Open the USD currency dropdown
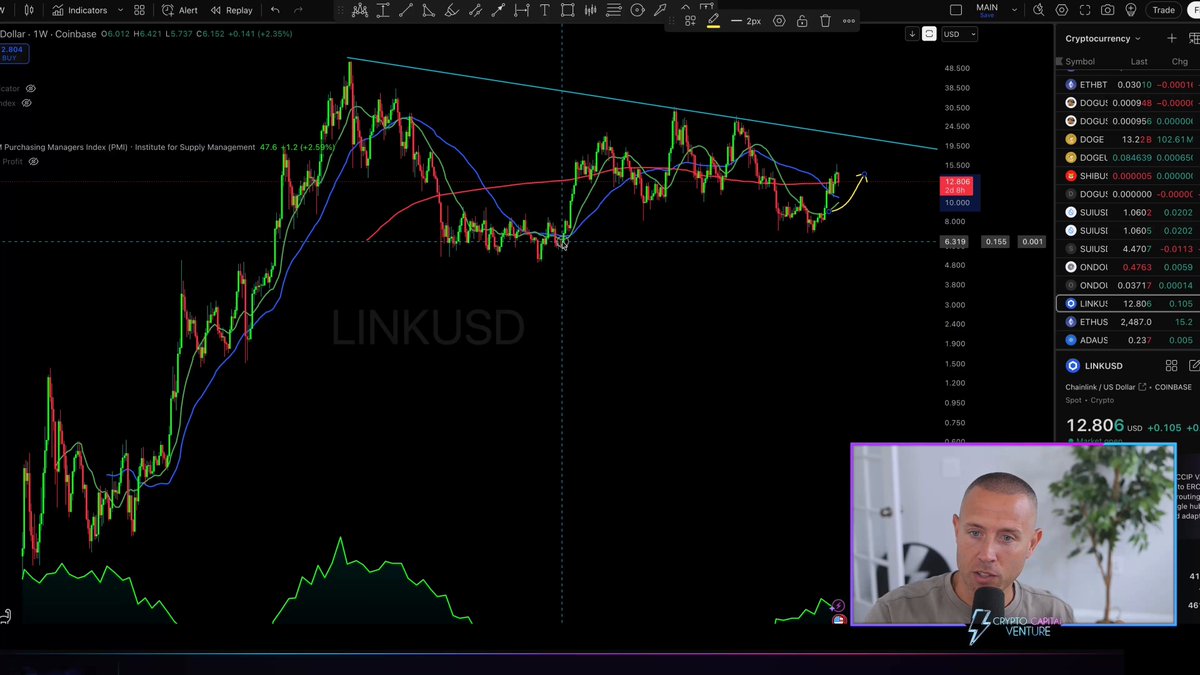 tap(959, 34)
